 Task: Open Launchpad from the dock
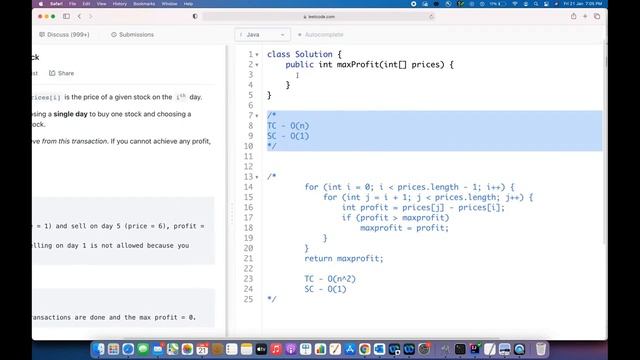pyautogui.click(x=113, y=349)
